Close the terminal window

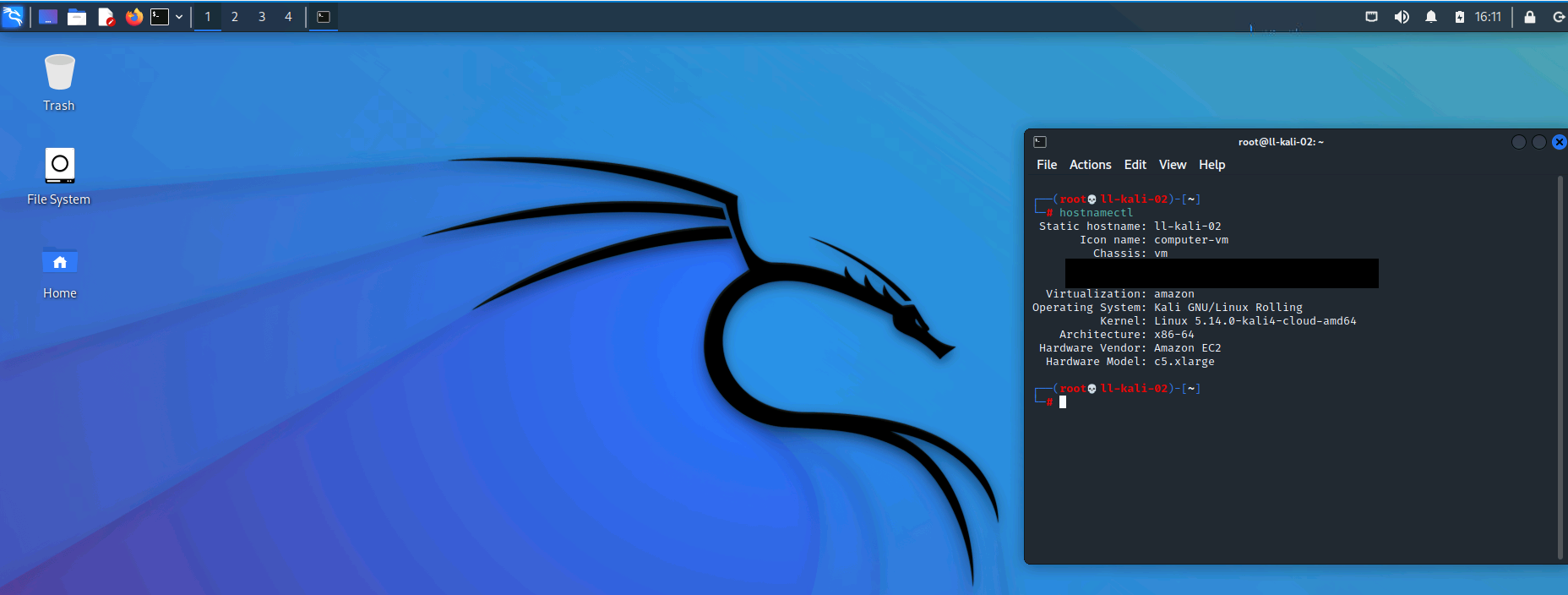coord(1560,142)
